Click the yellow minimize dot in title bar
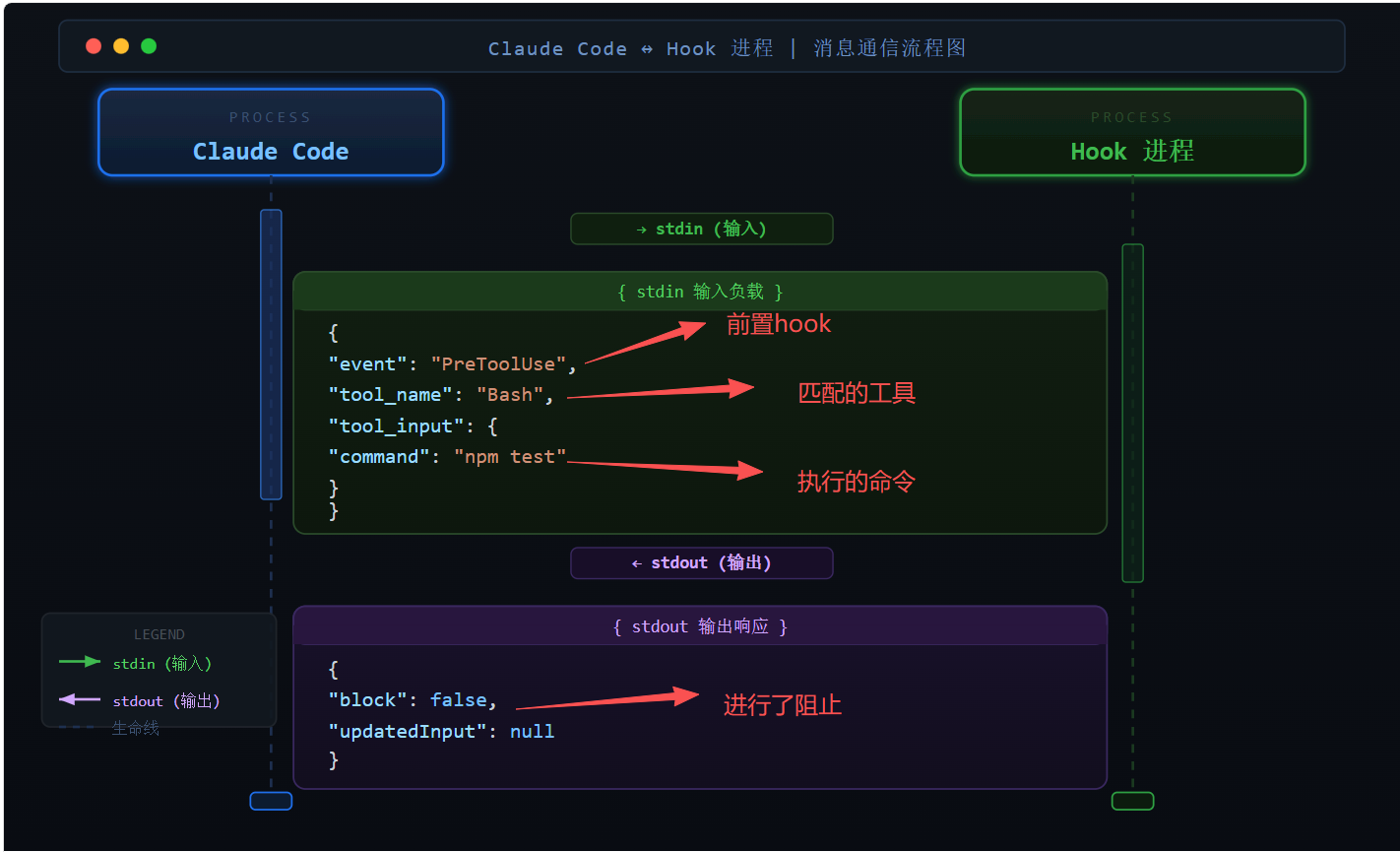The height and width of the screenshot is (852, 1400). point(121,46)
